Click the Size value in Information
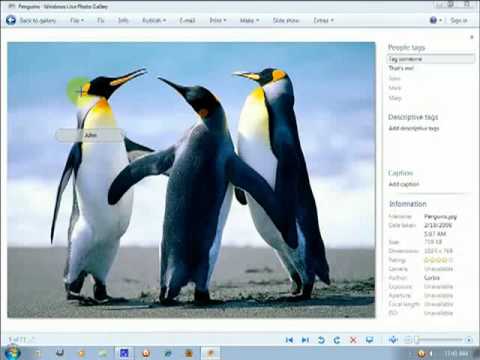 tap(432, 242)
